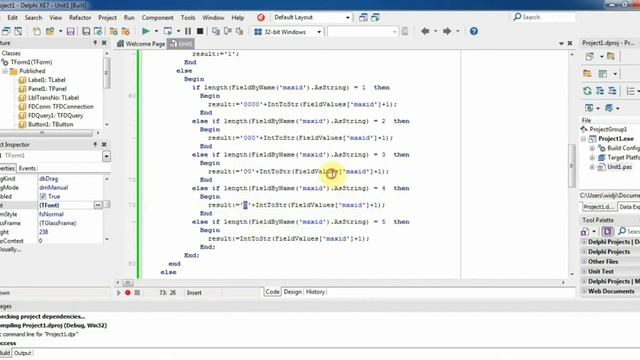Open Help with blue question icon
The width and height of the screenshot is (640, 360).
[473, 31]
